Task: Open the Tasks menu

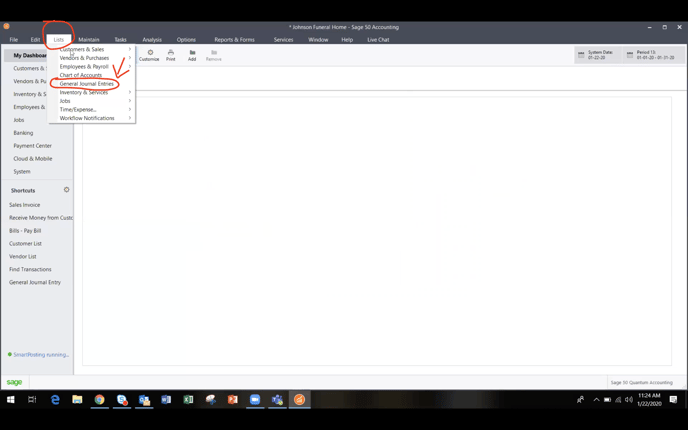Action: coord(120,39)
